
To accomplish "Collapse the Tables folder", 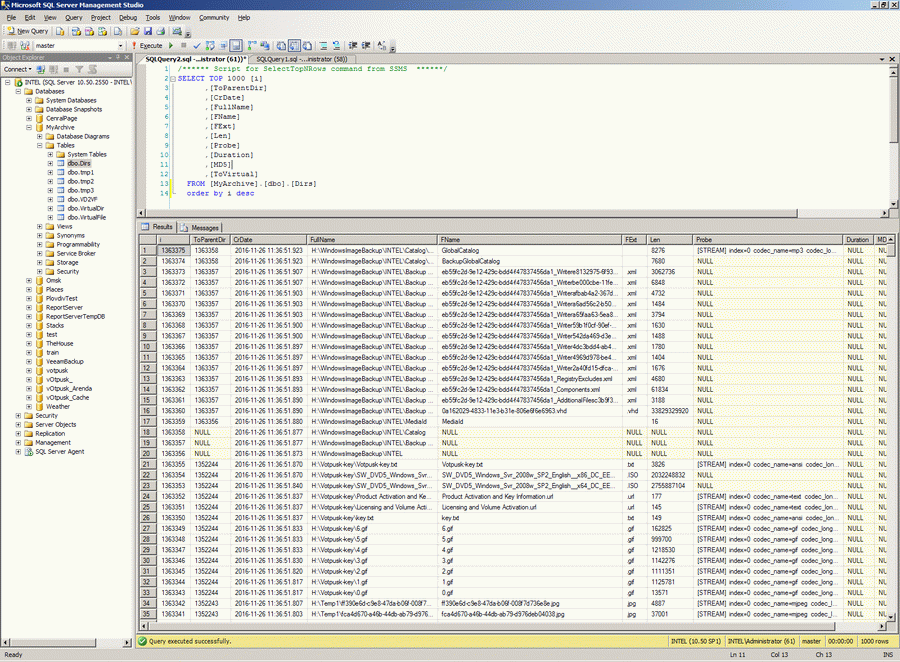I will pos(40,145).
